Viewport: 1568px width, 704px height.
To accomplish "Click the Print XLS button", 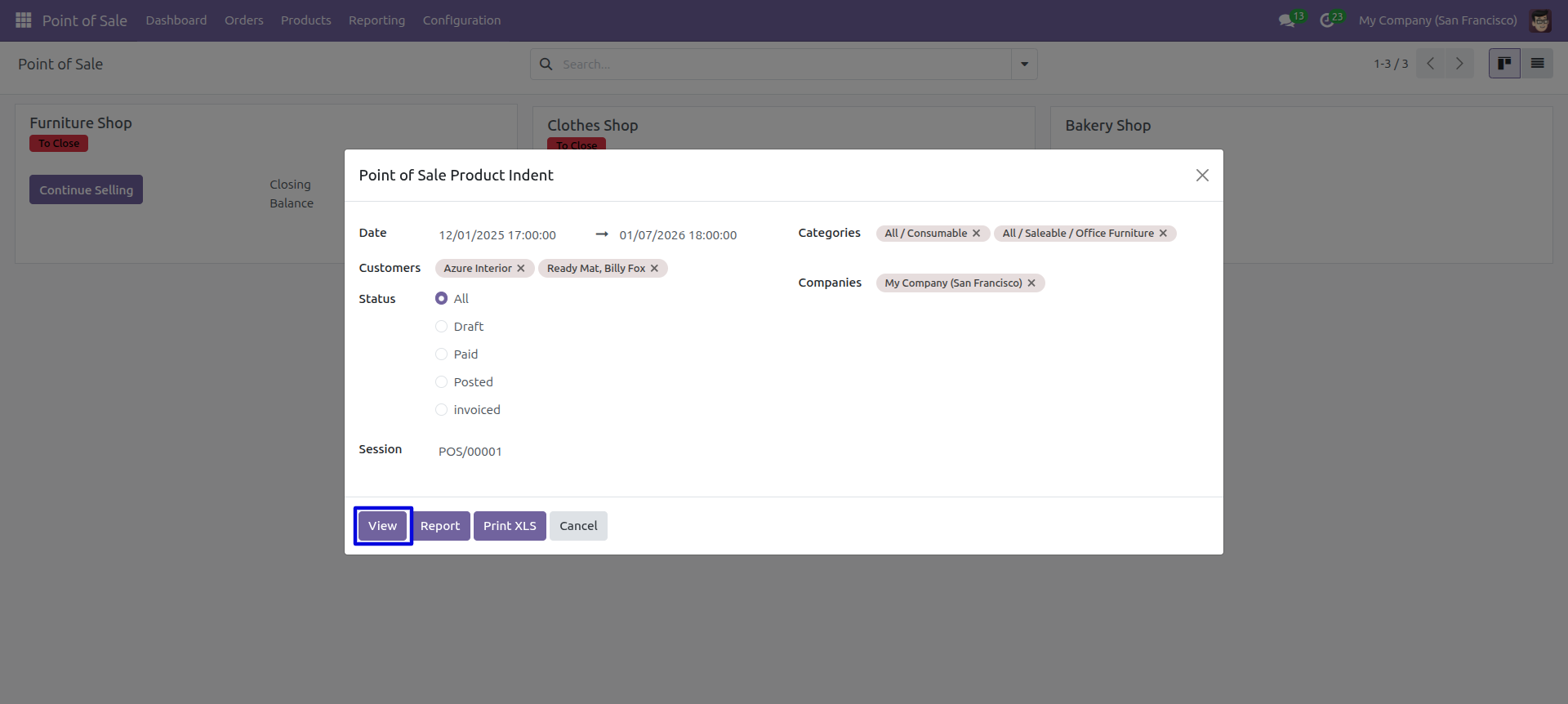I will pos(510,526).
